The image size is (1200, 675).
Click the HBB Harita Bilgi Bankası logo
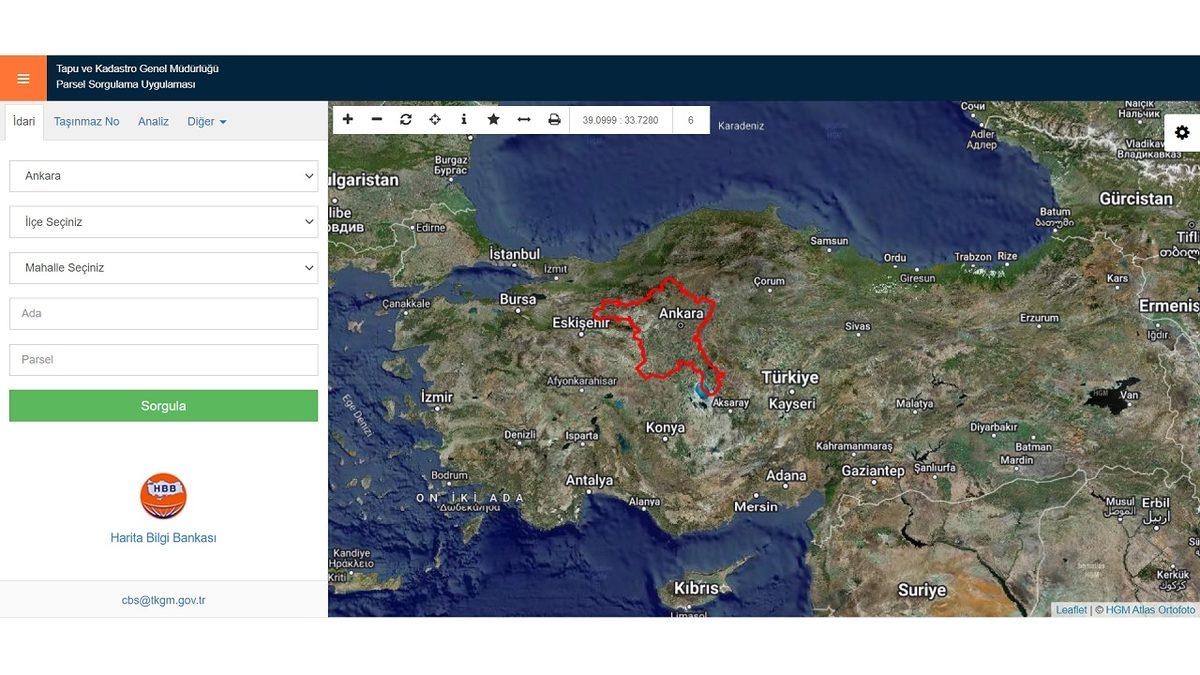pyautogui.click(x=163, y=495)
